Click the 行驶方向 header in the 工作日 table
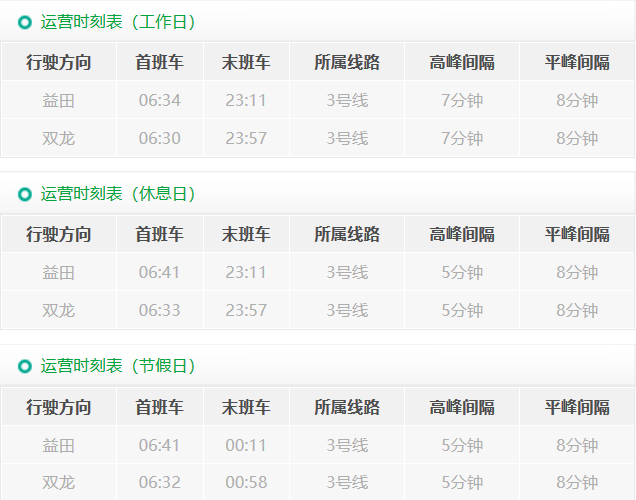The height and width of the screenshot is (500, 636). (59, 63)
